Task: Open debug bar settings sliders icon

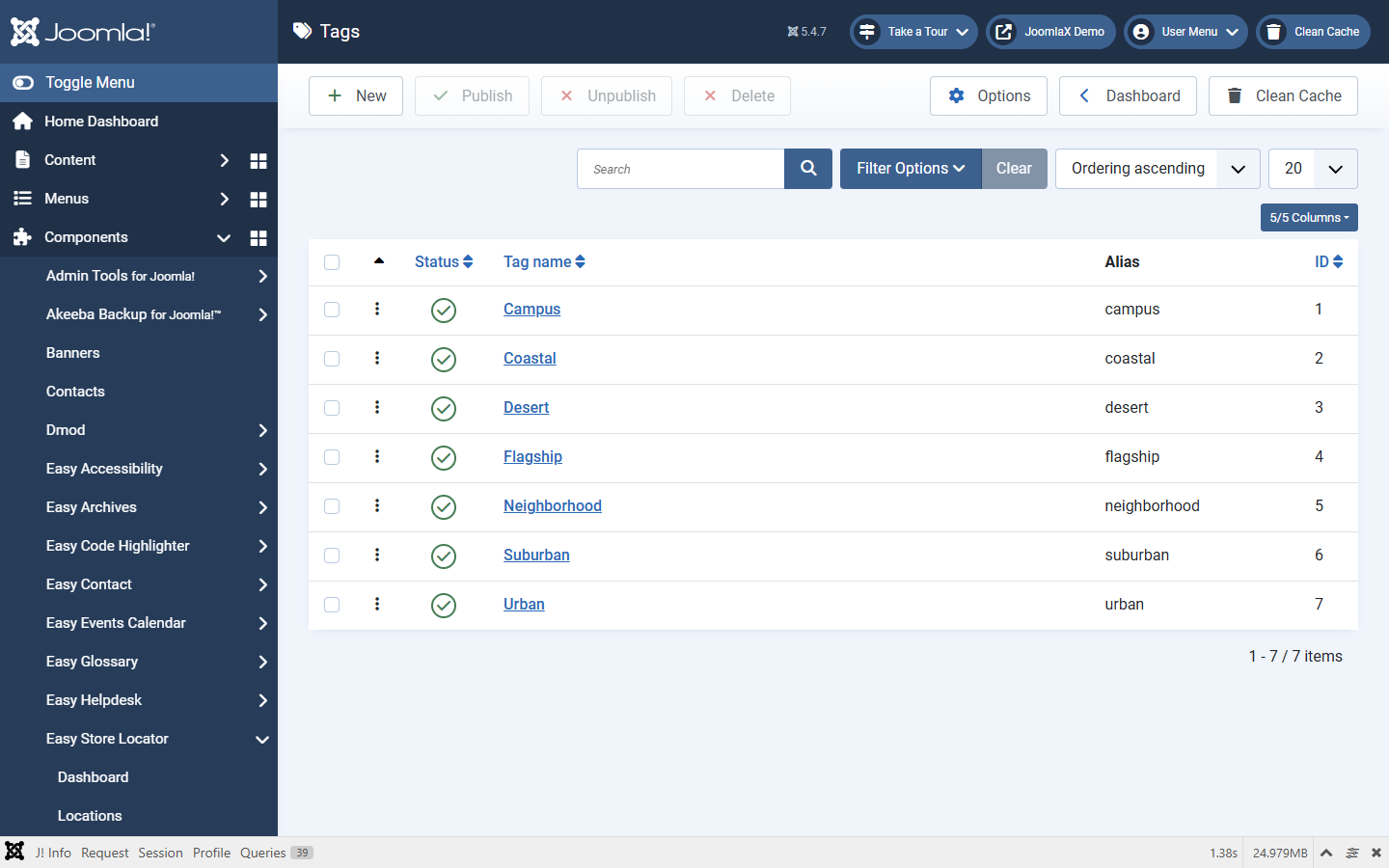Action: click(x=1352, y=853)
